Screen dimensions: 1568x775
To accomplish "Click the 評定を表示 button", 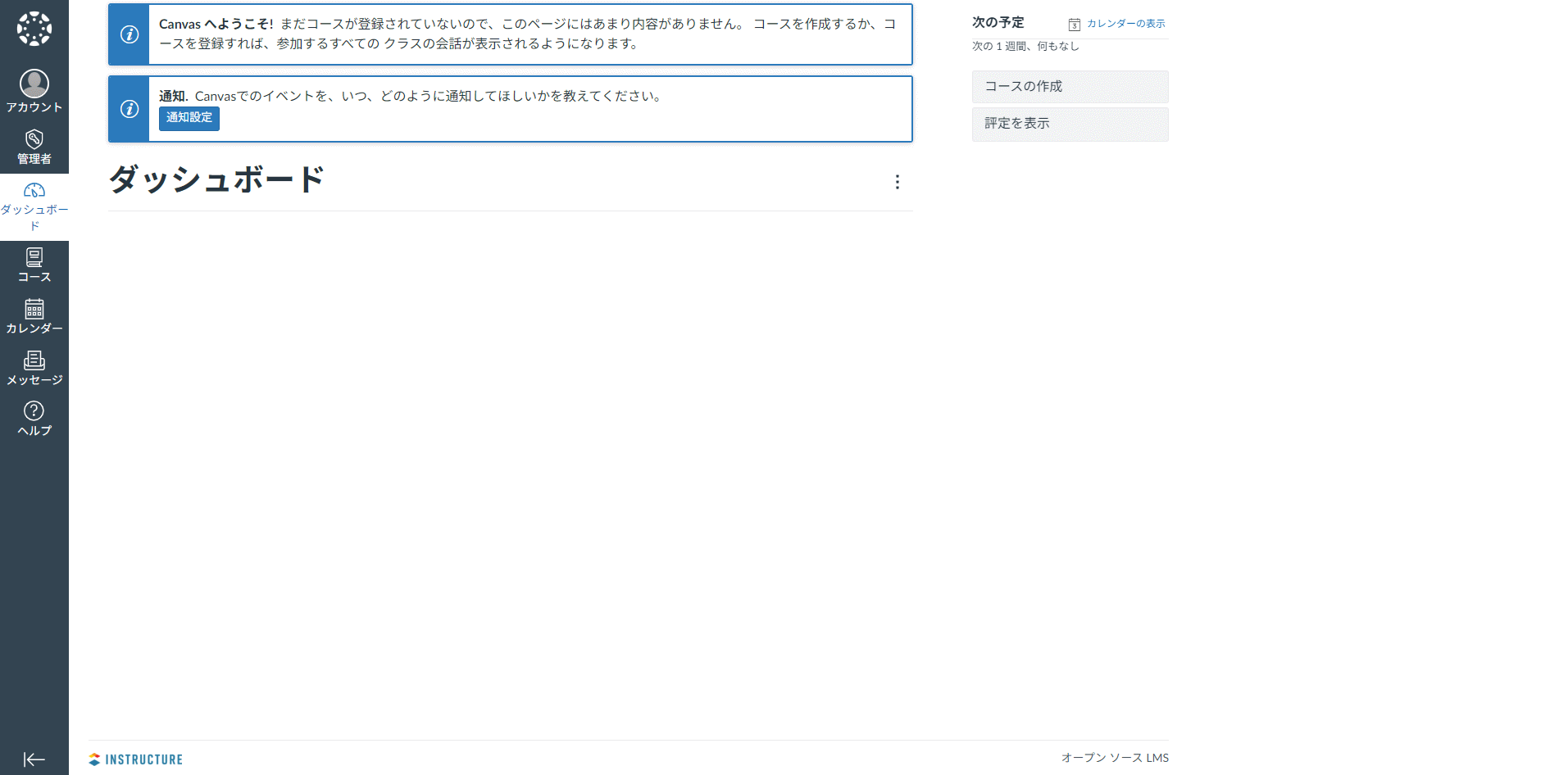I will click(x=1070, y=124).
